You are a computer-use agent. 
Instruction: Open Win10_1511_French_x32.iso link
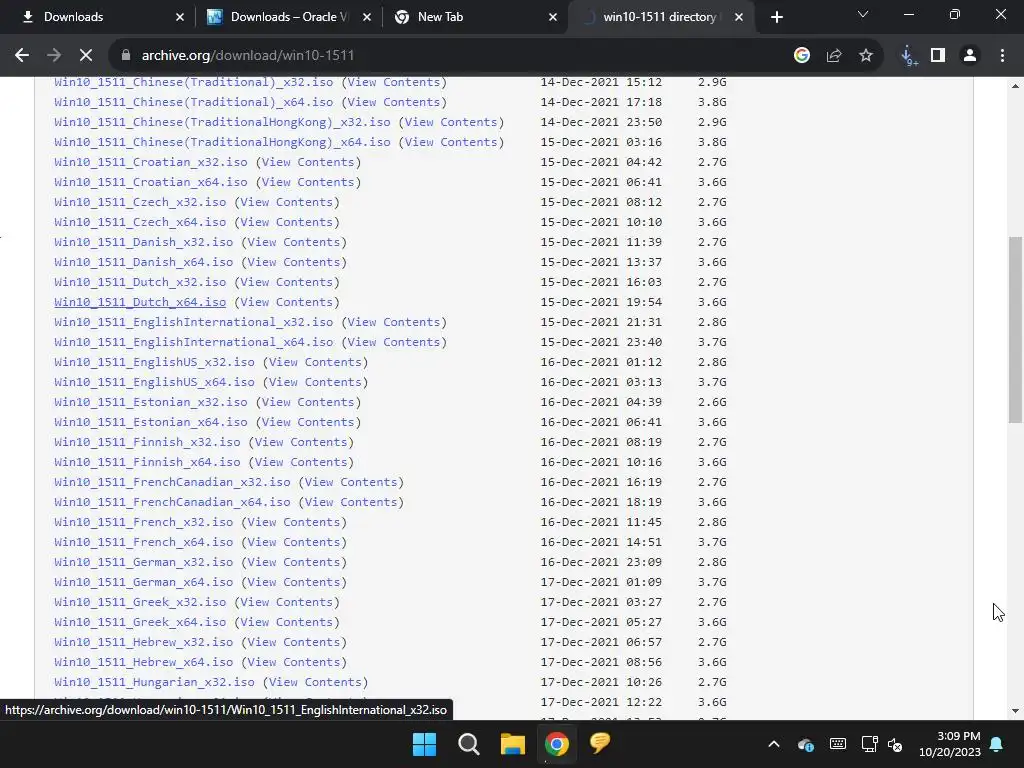click(144, 522)
